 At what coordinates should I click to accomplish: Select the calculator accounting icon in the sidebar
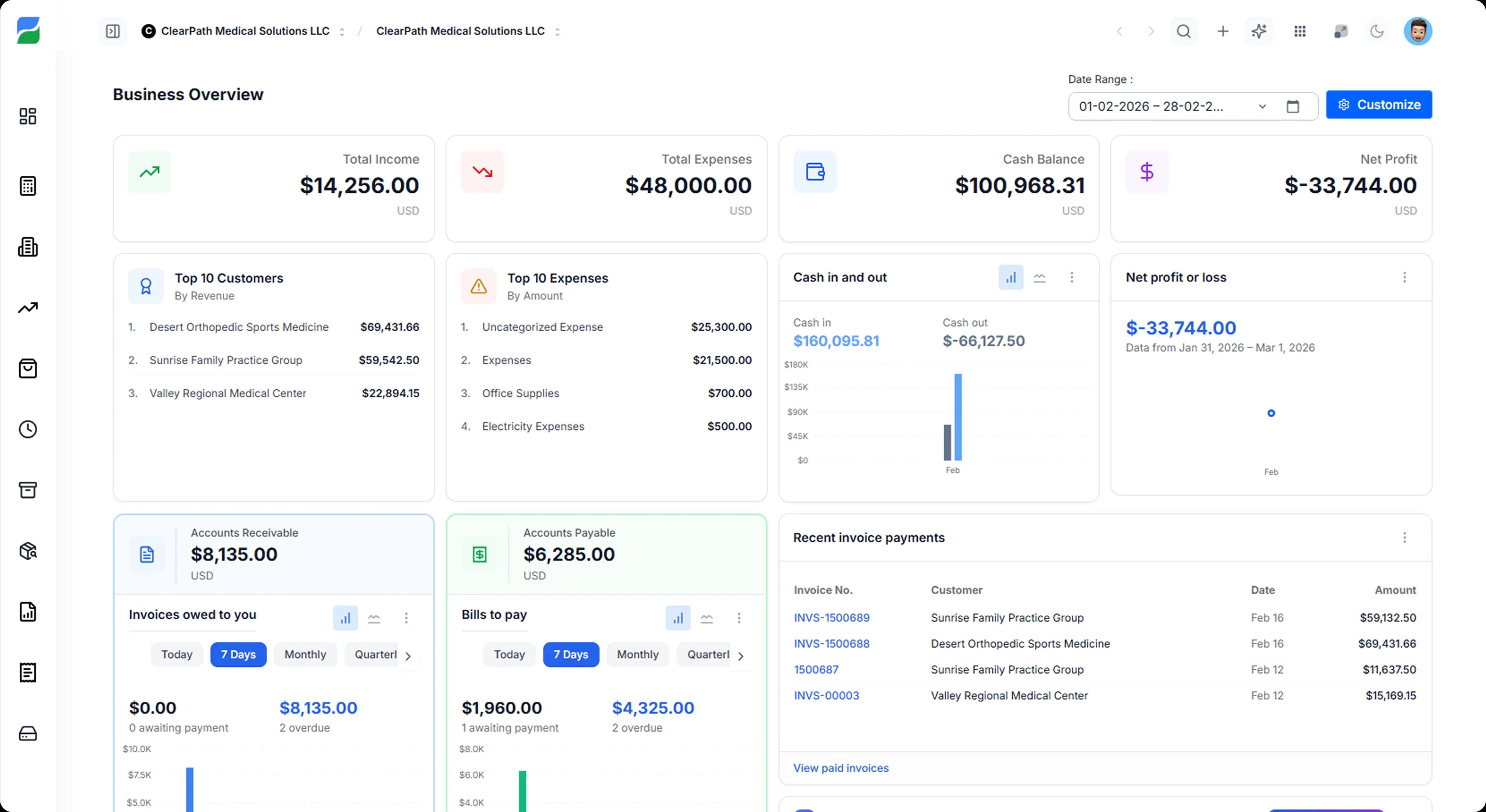pyautogui.click(x=28, y=186)
